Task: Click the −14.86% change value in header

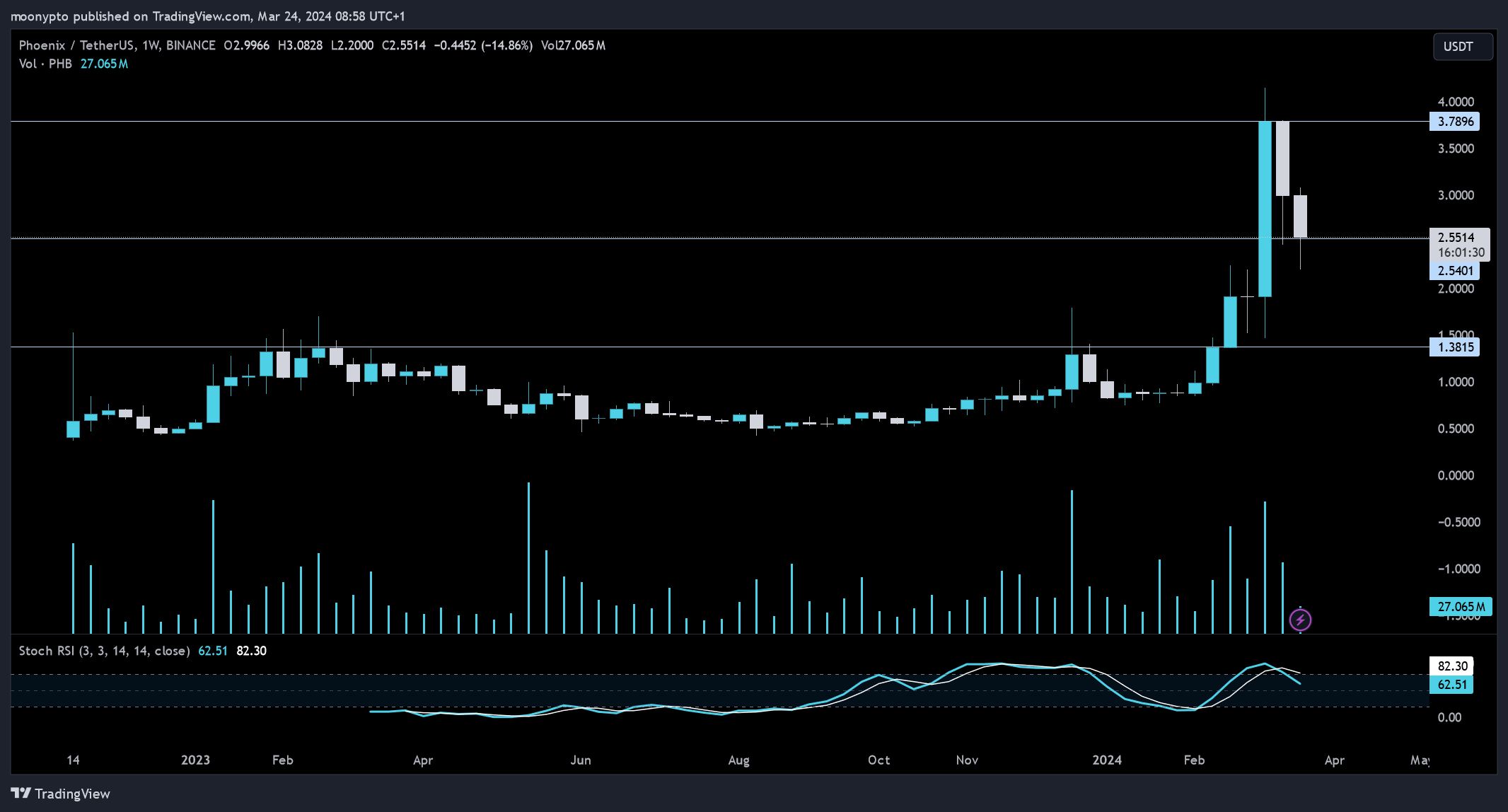Action: [506, 45]
